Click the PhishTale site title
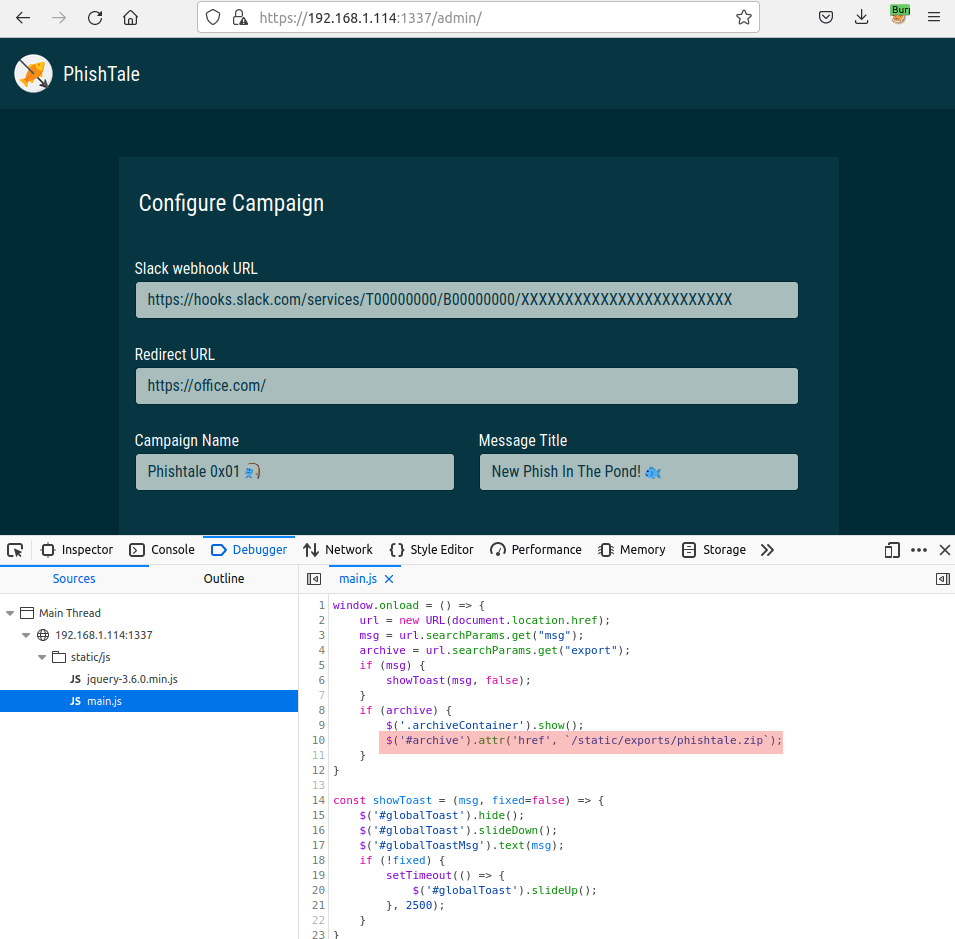Viewport: 955px width, 939px height. click(102, 74)
